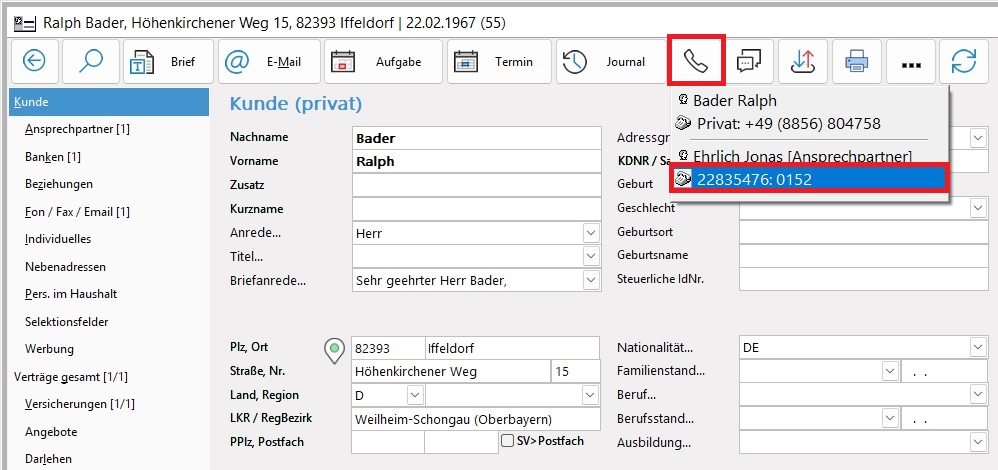Open search with the magnifier icon
This screenshot has width=998, height=470.
pyautogui.click(x=90, y=62)
